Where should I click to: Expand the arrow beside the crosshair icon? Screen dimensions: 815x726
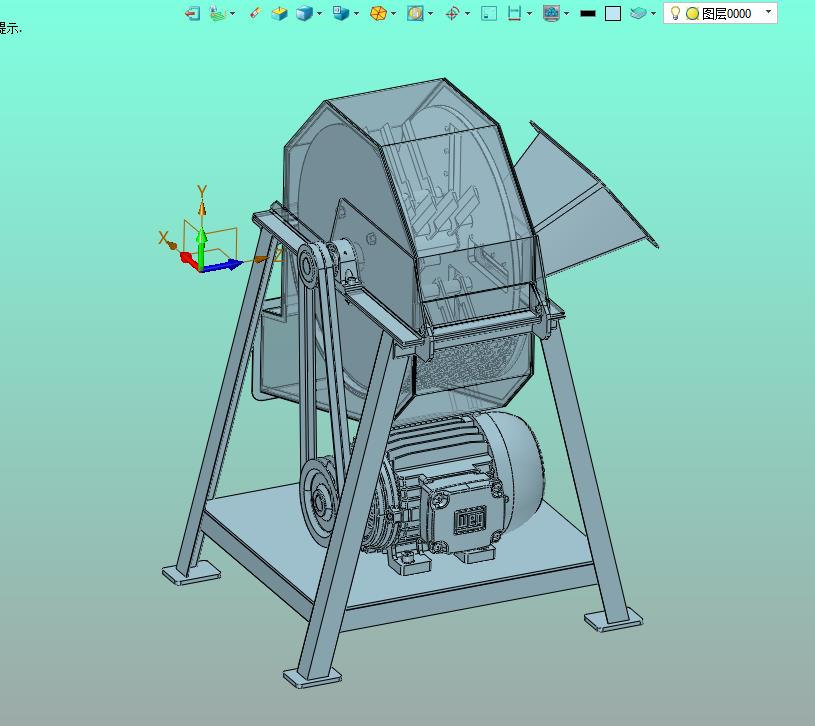(467, 14)
